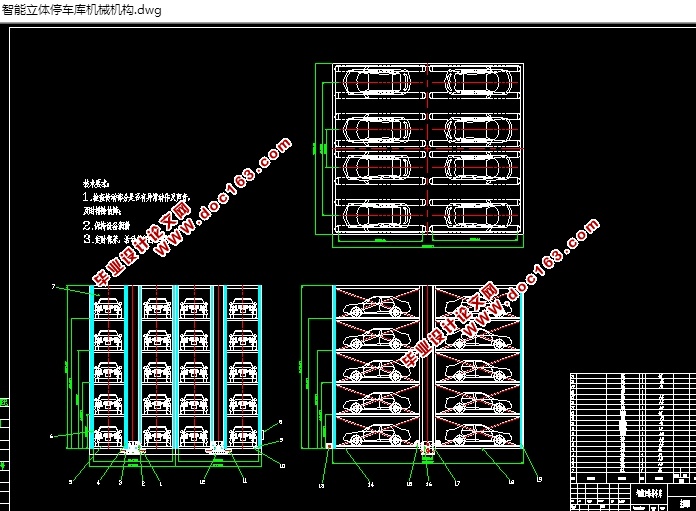Click the top-left car in plan view
Image resolution: width=696 pixels, height=511 pixels.
point(376,82)
